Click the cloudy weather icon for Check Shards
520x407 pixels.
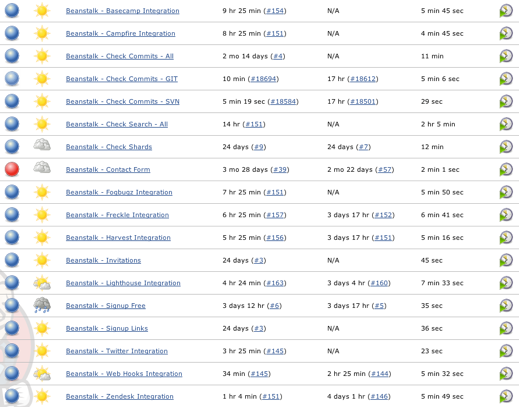pyautogui.click(x=42, y=146)
